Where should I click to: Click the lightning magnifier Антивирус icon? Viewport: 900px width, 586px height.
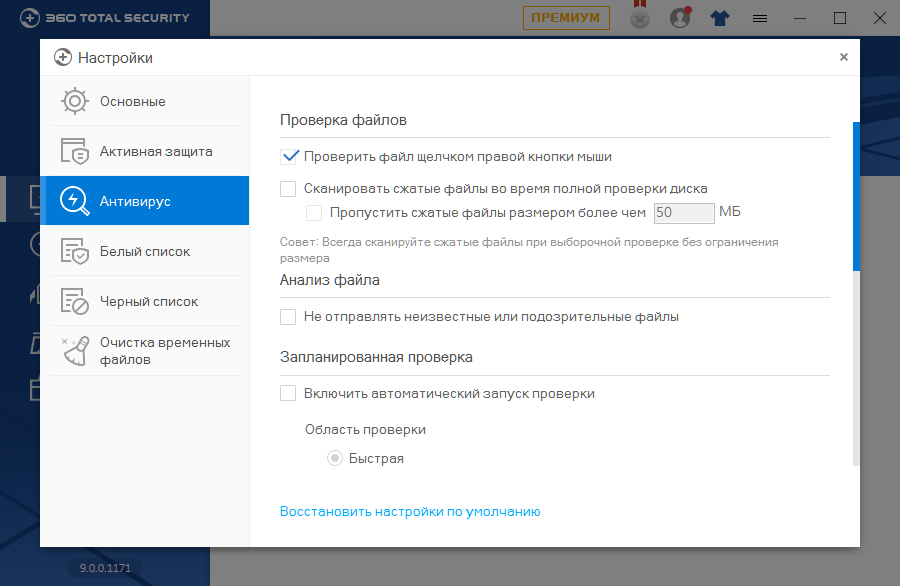(75, 201)
